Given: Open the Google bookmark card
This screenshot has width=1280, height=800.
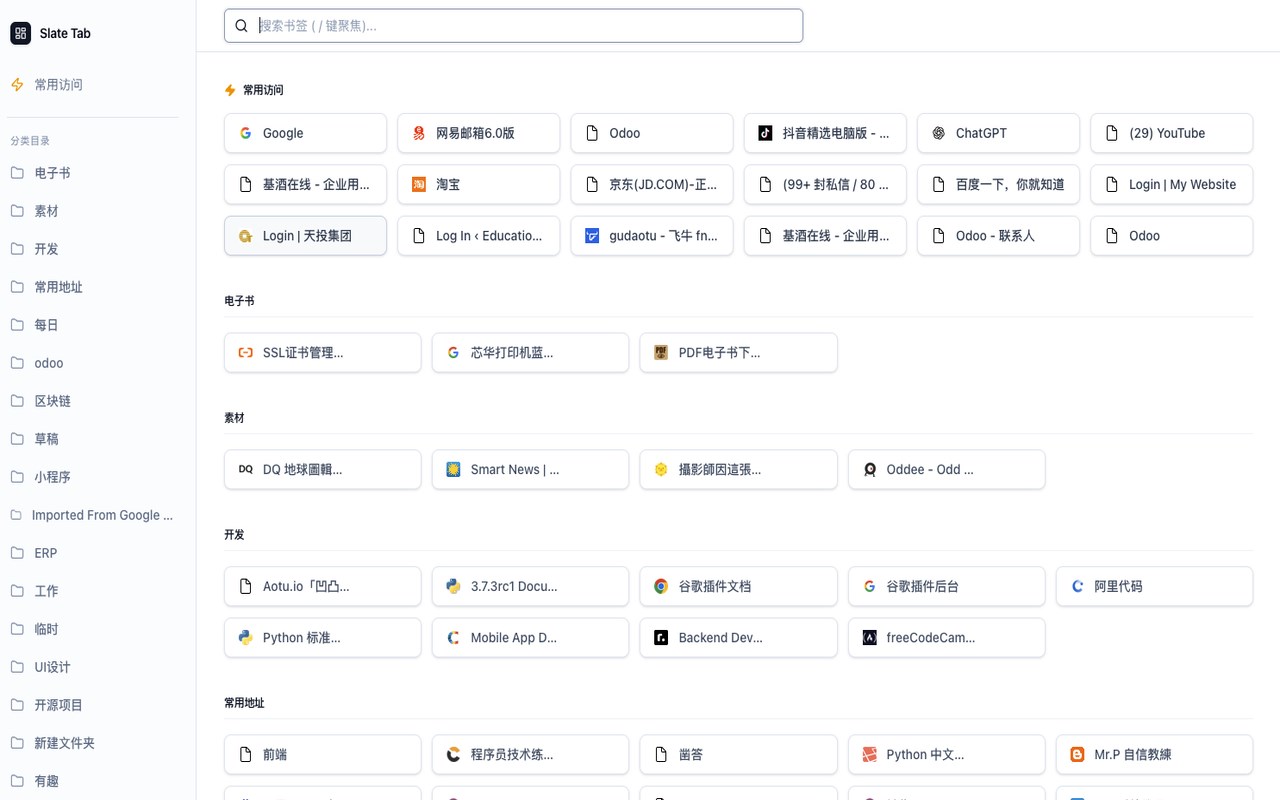Looking at the screenshot, I should 305,133.
